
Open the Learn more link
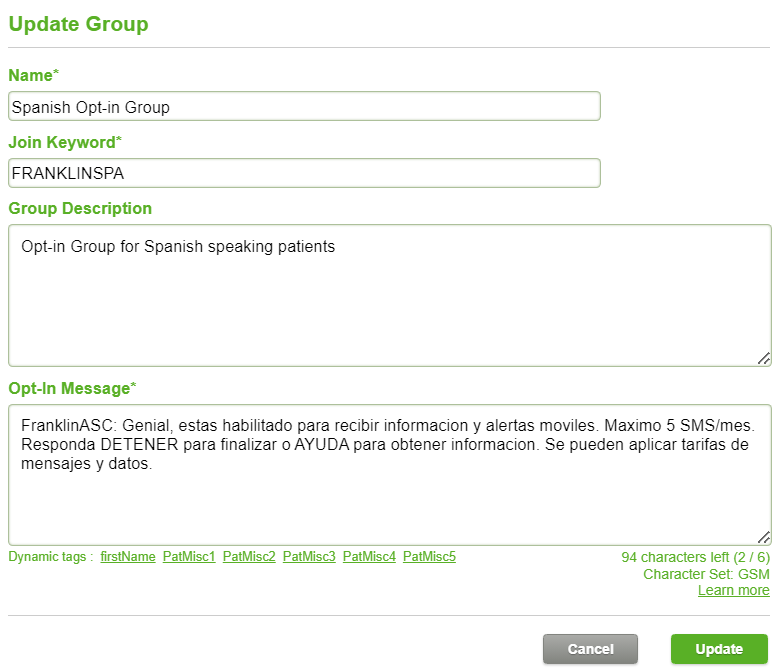[x=733, y=590]
